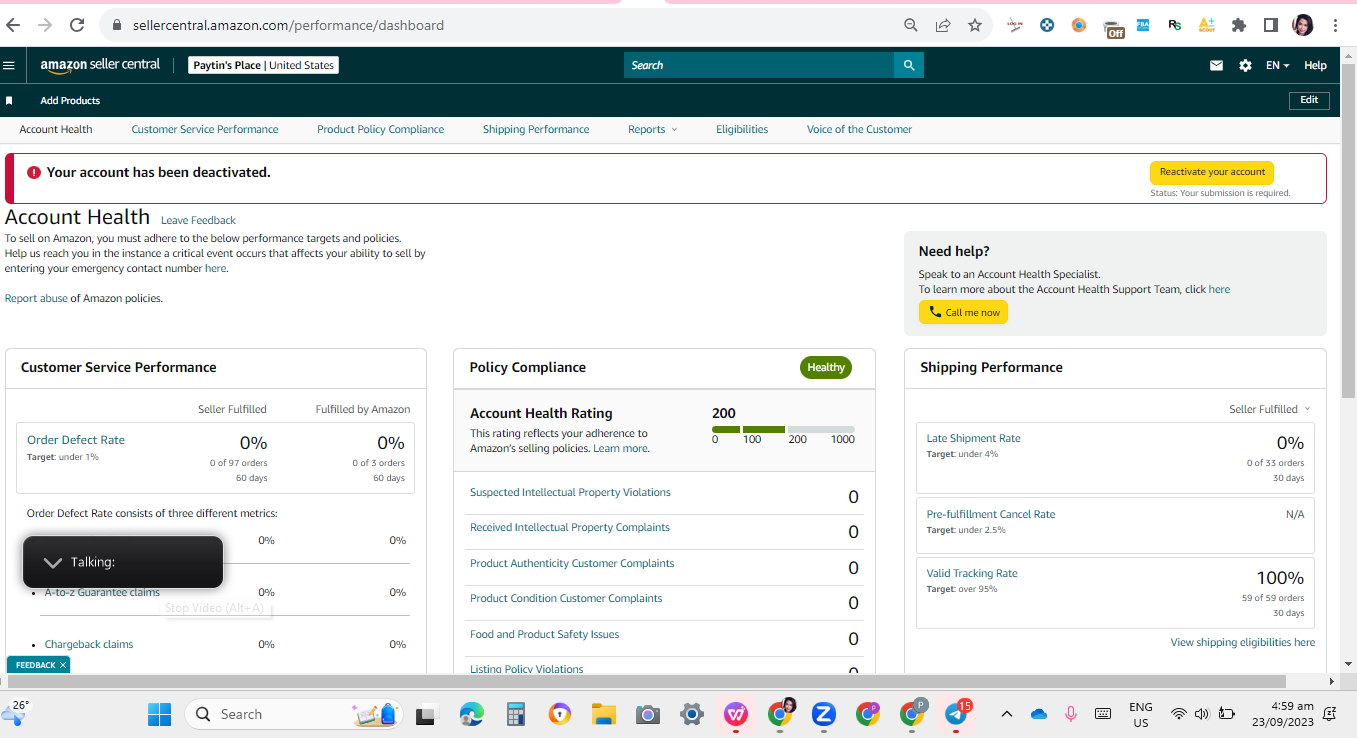
Task: Click the Call me now button
Action: pos(963,312)
